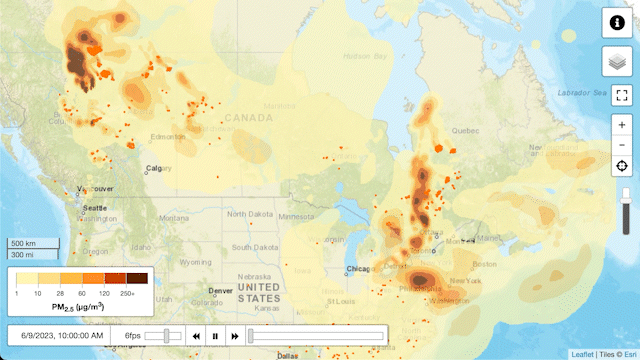Click the Montana state label
This screenshot has height=360, width=640.
[174, 218]
